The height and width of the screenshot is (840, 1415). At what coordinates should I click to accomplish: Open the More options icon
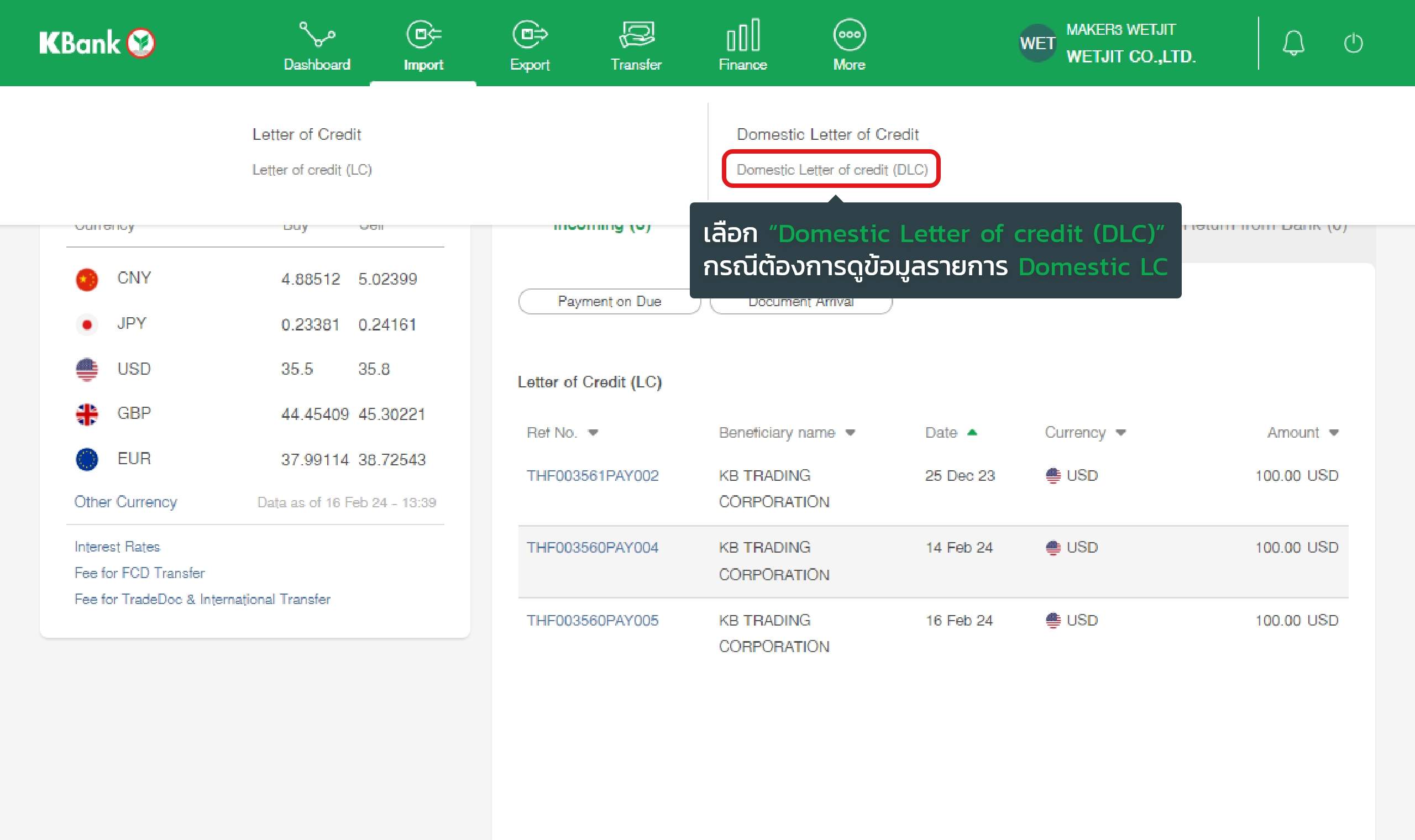(x=849, y=35)
